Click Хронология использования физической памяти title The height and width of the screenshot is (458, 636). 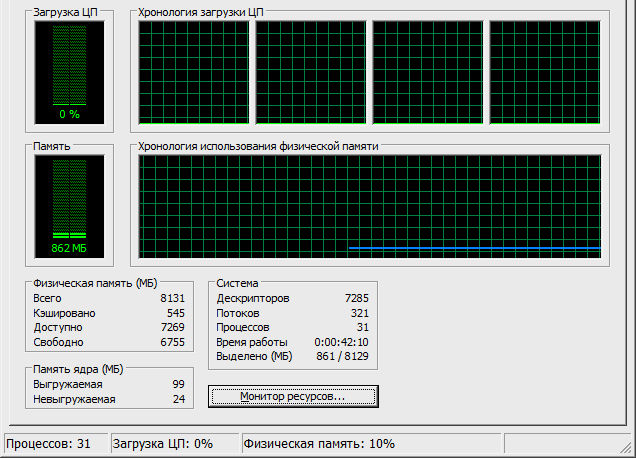click(258, 146)
